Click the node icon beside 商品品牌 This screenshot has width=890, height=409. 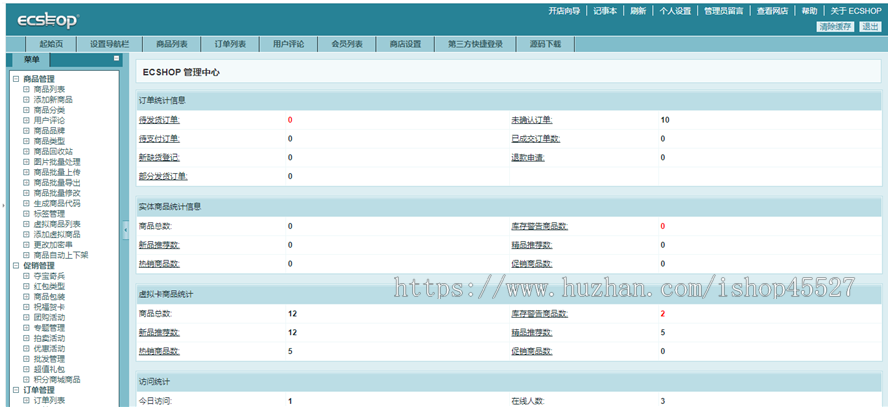(x=26, y=131)
